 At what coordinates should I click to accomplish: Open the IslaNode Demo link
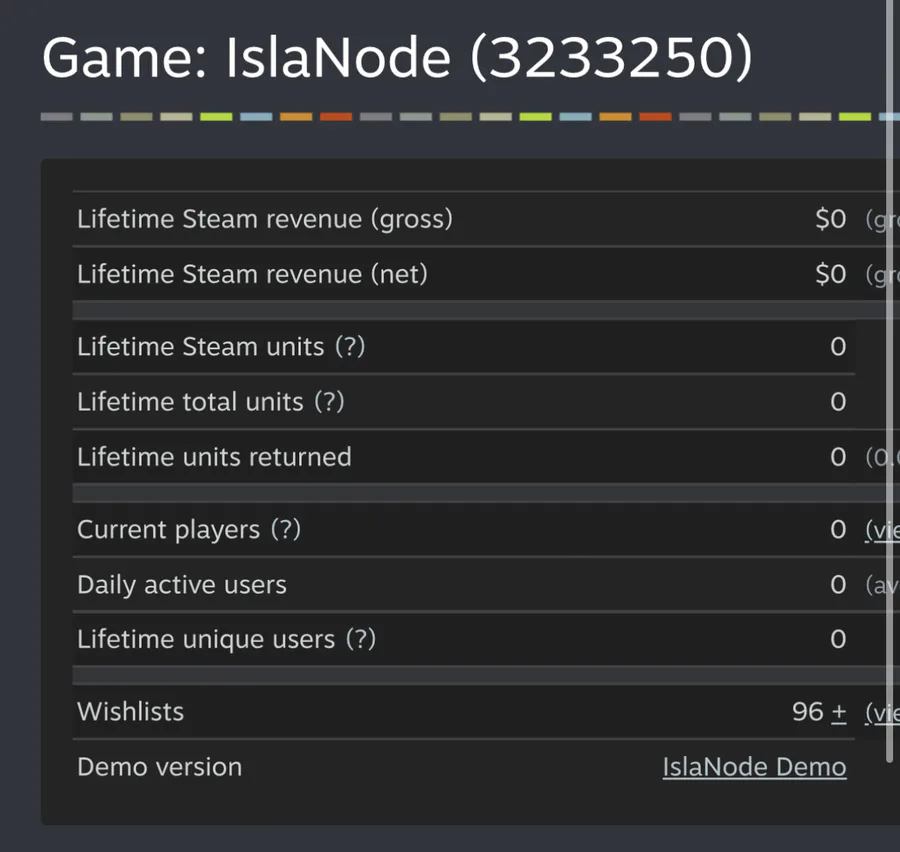(x=754, y=767)
